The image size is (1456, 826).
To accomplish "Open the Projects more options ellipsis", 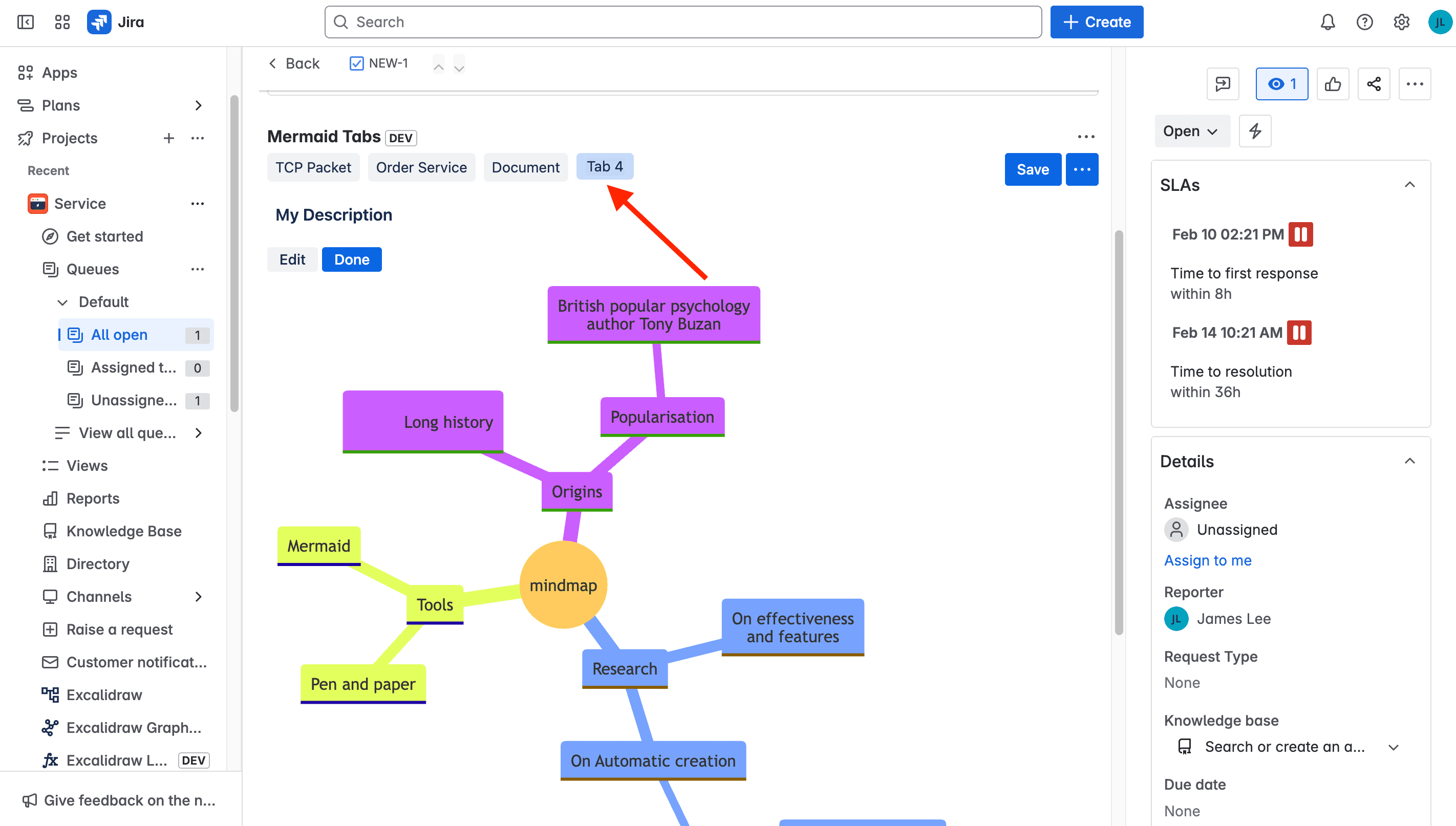I will click(198, 138).
